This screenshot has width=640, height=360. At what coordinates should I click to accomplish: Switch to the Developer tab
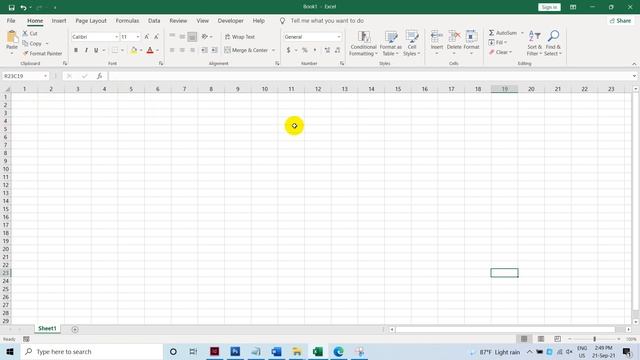[x=230, y=21]
